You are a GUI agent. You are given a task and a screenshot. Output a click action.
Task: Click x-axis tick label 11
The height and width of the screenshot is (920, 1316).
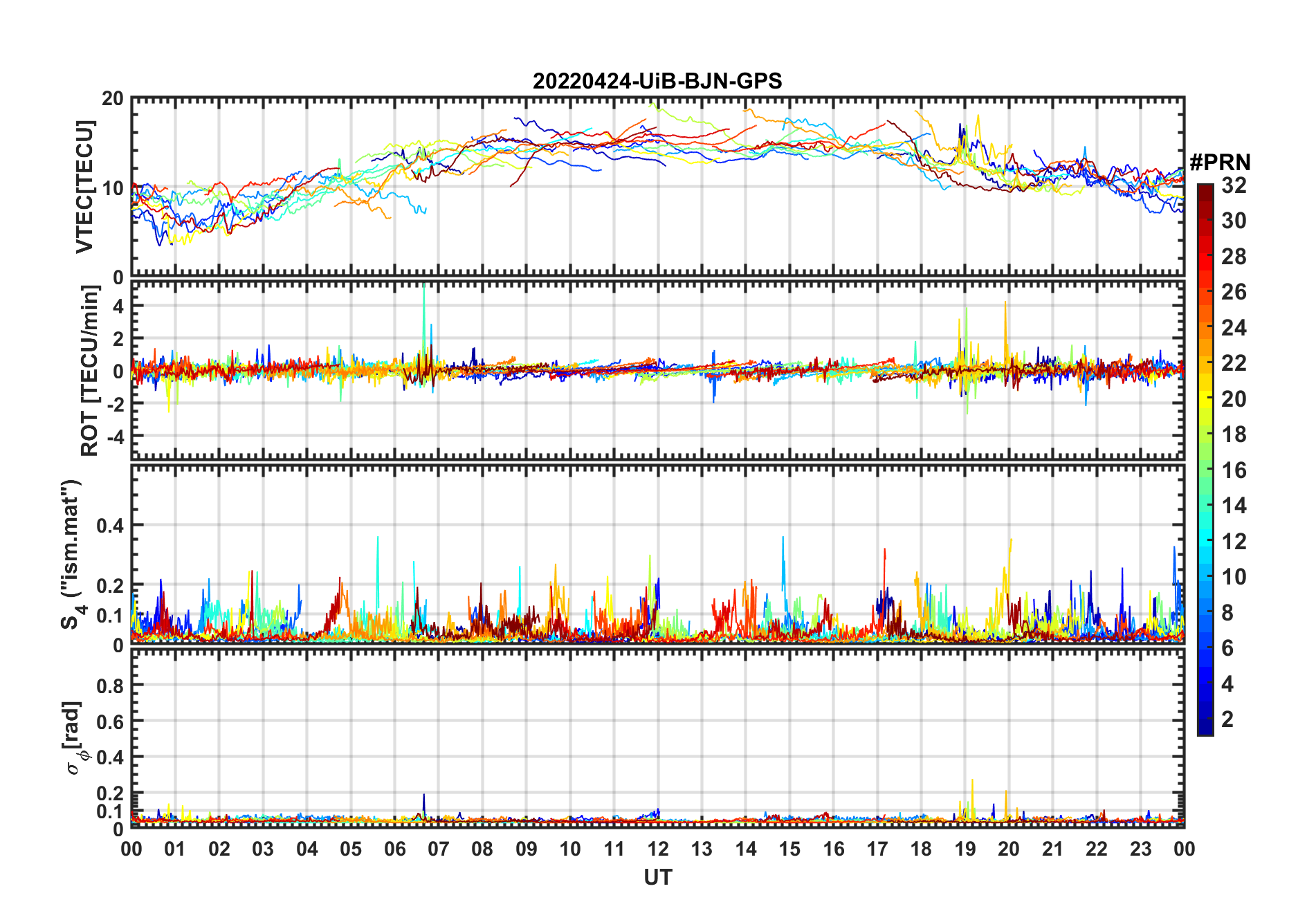pyautogui.click(x=614, y=849)
